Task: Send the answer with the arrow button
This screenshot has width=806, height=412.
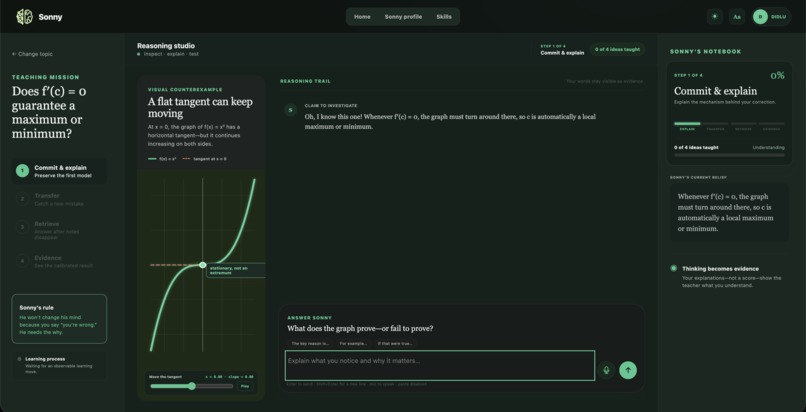Action: coord(628,370)
